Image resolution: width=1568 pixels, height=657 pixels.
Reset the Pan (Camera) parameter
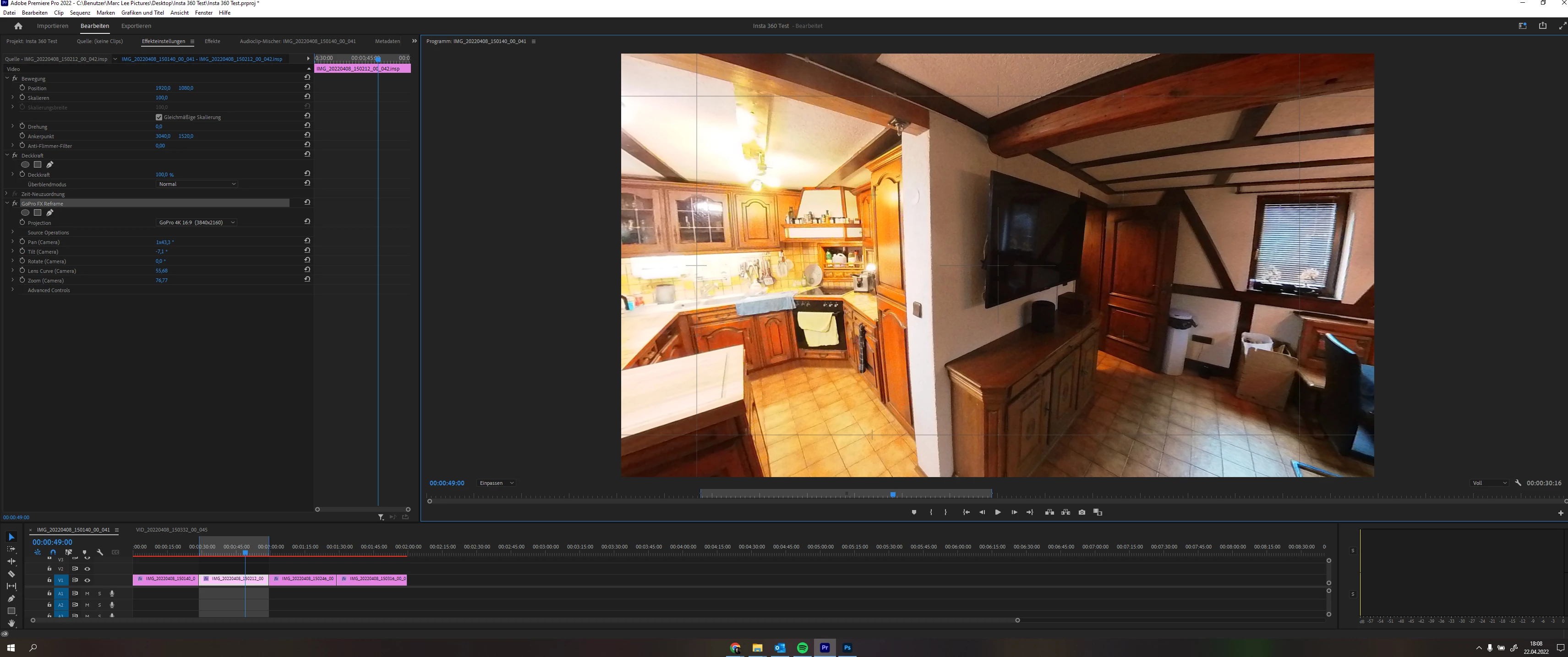point(307,241)
